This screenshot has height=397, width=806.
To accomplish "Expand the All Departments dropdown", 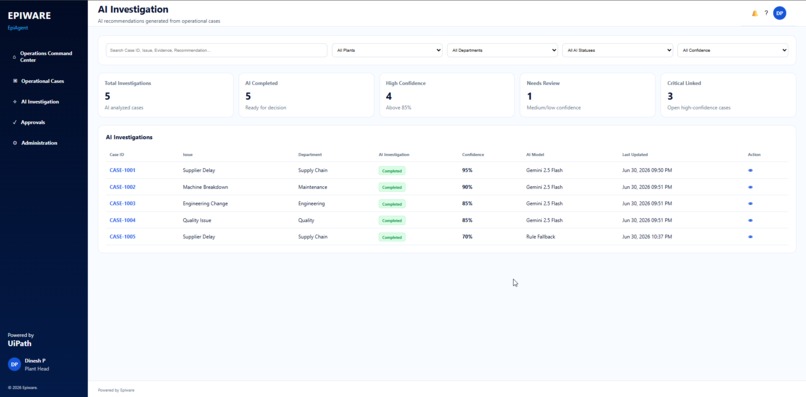I will coord(502,50).
